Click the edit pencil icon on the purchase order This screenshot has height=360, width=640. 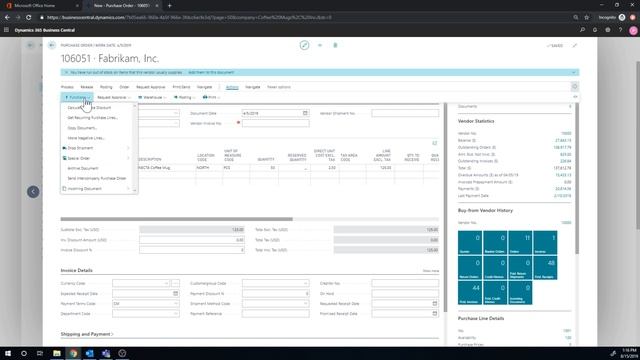[x=304, y=45]
